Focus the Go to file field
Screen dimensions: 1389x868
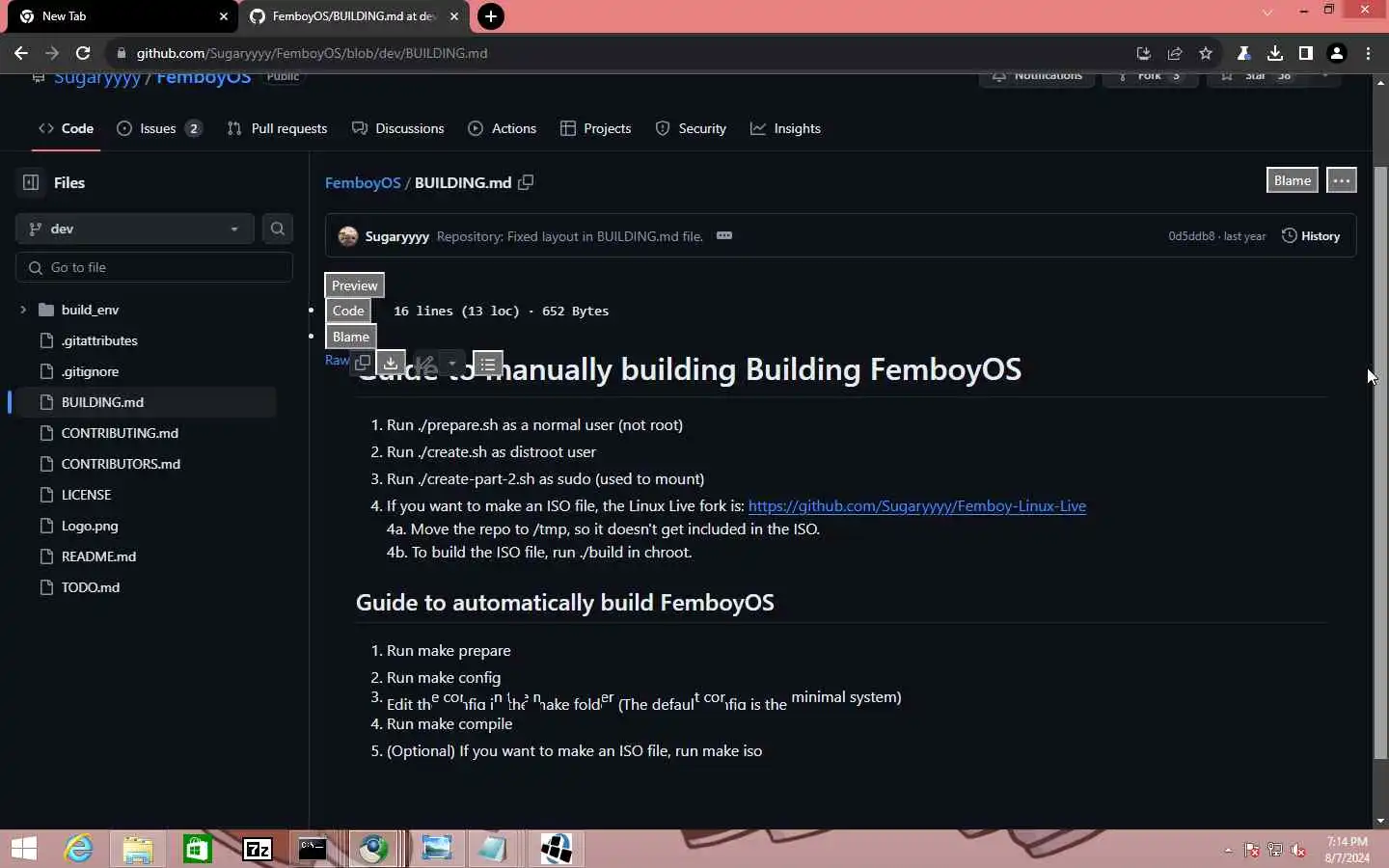tap(154, 267)
